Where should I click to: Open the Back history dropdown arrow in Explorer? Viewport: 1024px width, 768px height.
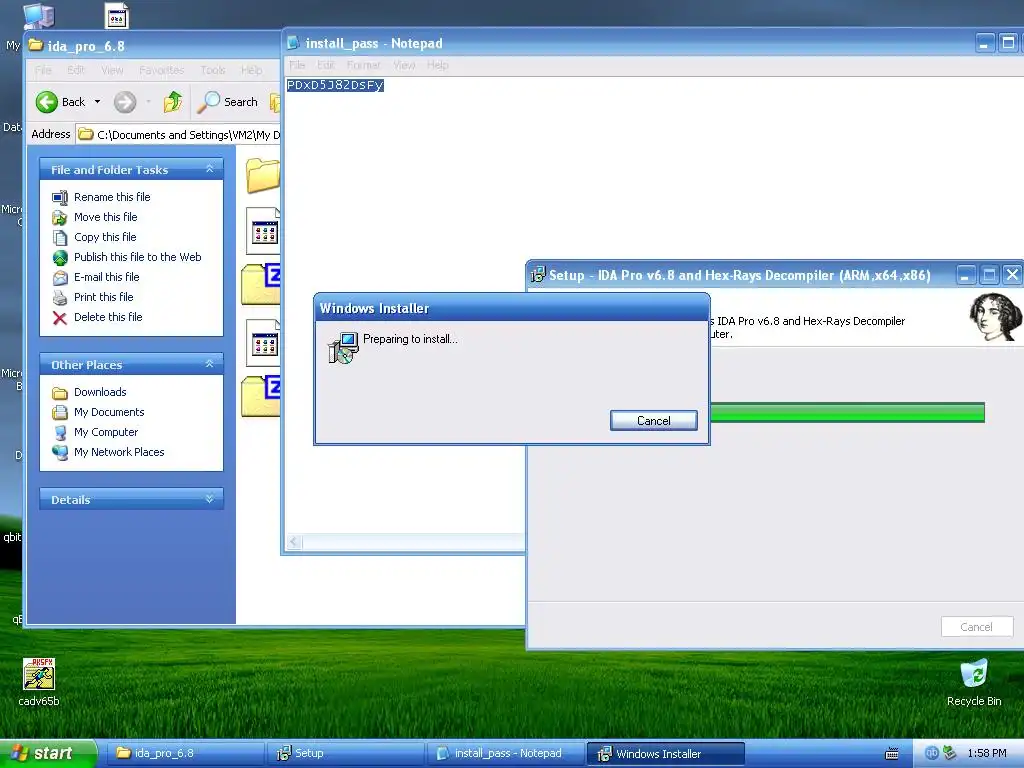coord(97,102)
